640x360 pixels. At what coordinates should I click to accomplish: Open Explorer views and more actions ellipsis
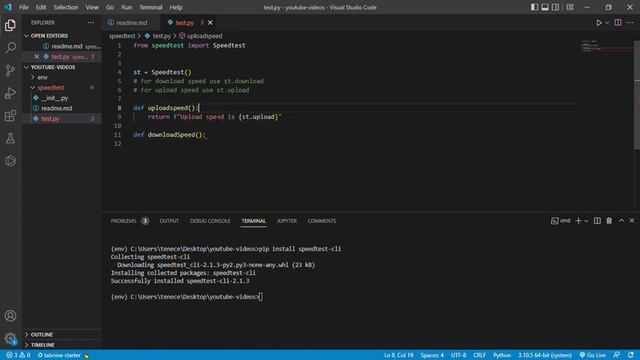pyautogui.click(x=91, y=23)
